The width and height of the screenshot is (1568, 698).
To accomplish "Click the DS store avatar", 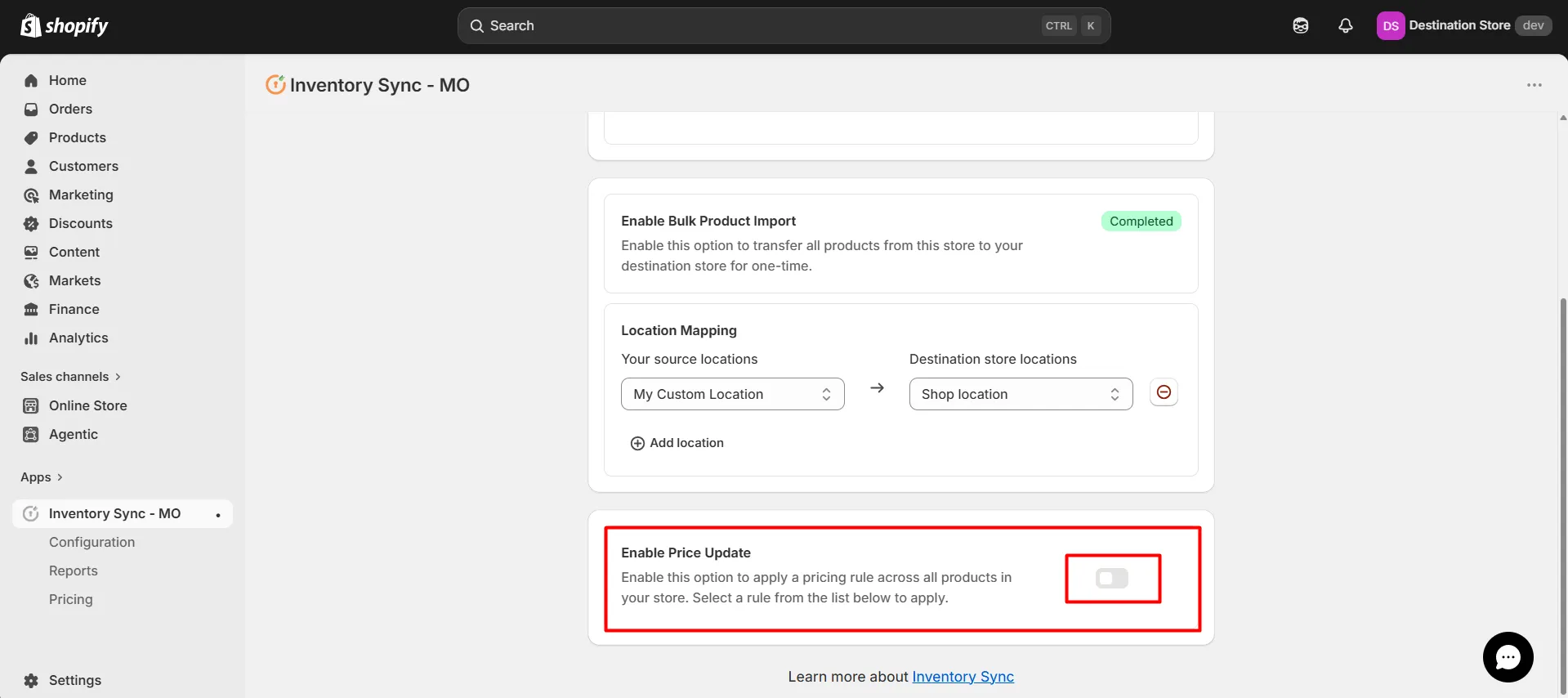I will 1391,26.
